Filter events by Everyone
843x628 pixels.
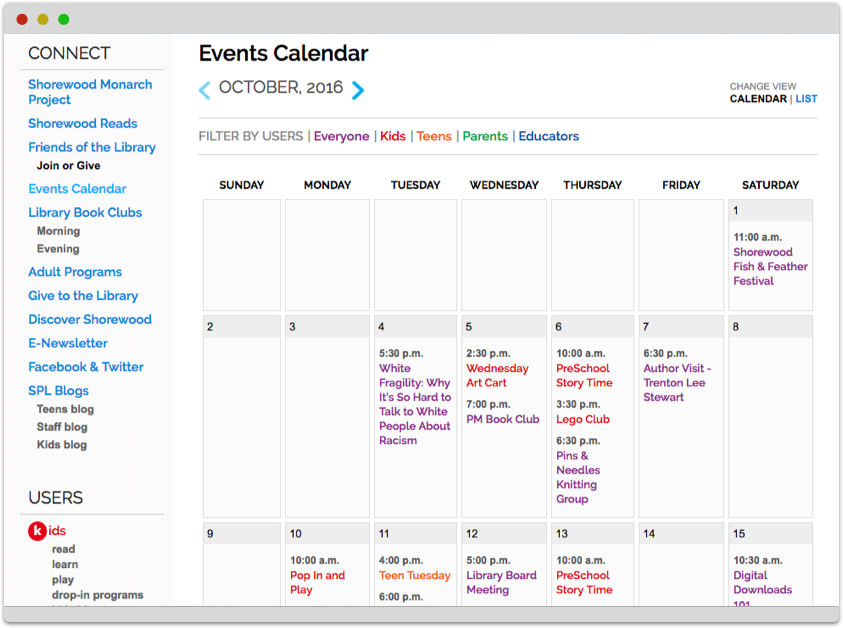[x=341, y=136]
